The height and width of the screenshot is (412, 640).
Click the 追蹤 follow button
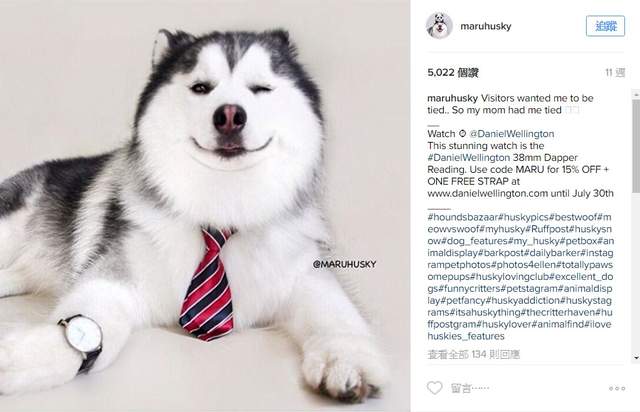(605, 26)
